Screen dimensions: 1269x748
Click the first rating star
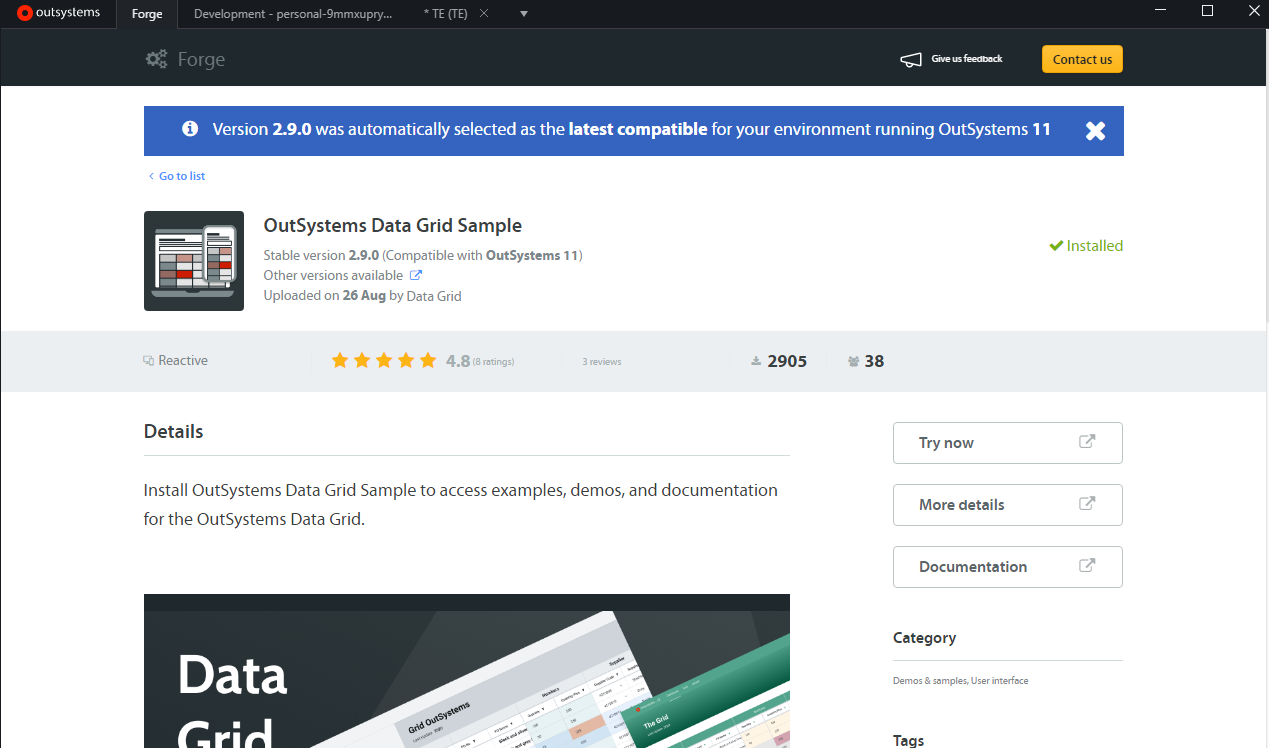[x=340, y=359]
